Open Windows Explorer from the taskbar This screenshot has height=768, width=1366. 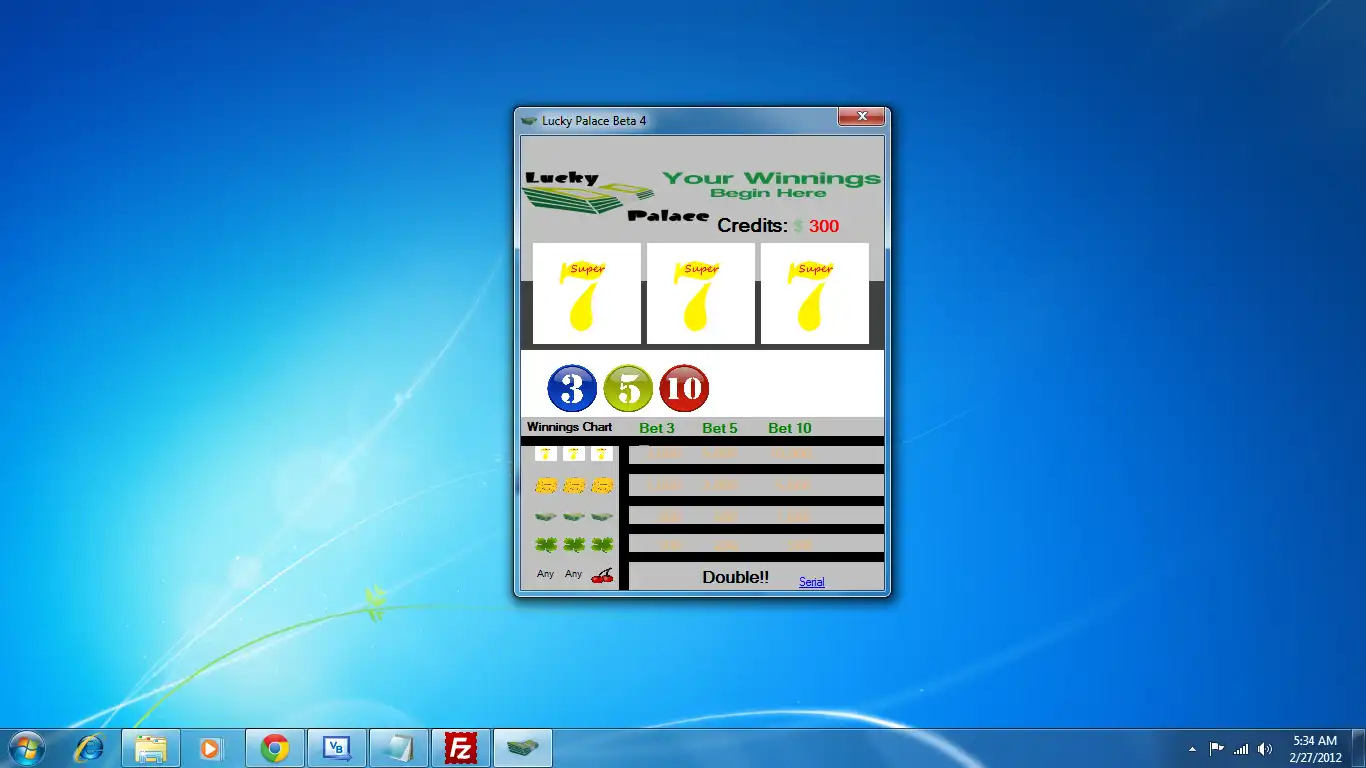(x=151, y=748)
